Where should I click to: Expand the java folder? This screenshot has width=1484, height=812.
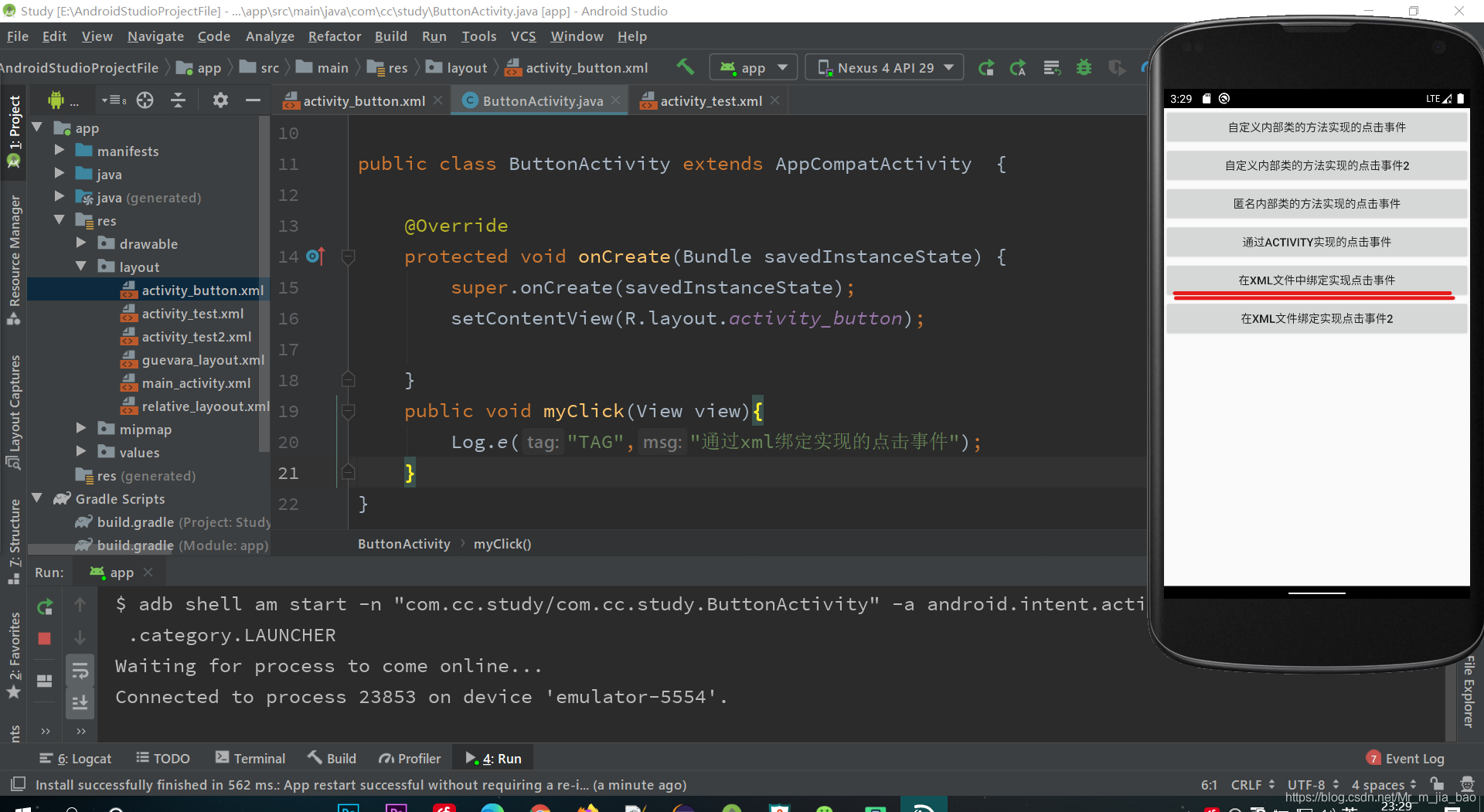pyautogui.click(x=60, y=173)
